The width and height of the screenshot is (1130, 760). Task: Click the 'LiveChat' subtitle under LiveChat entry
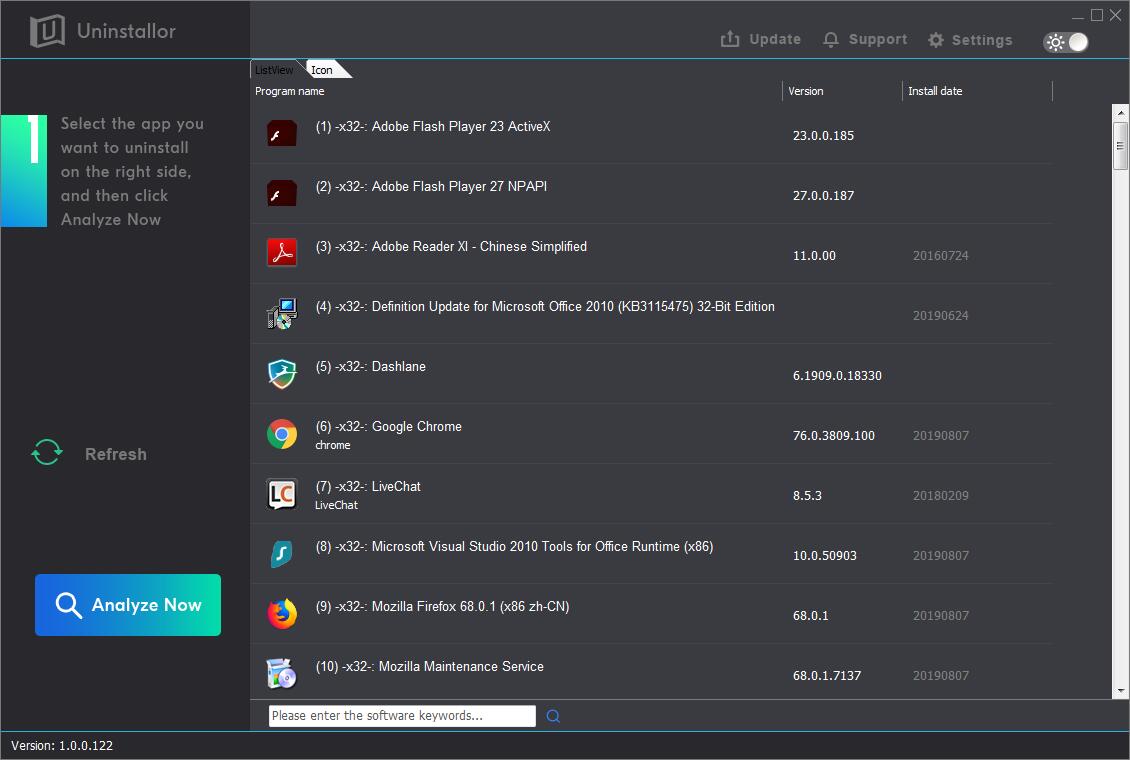337,505
